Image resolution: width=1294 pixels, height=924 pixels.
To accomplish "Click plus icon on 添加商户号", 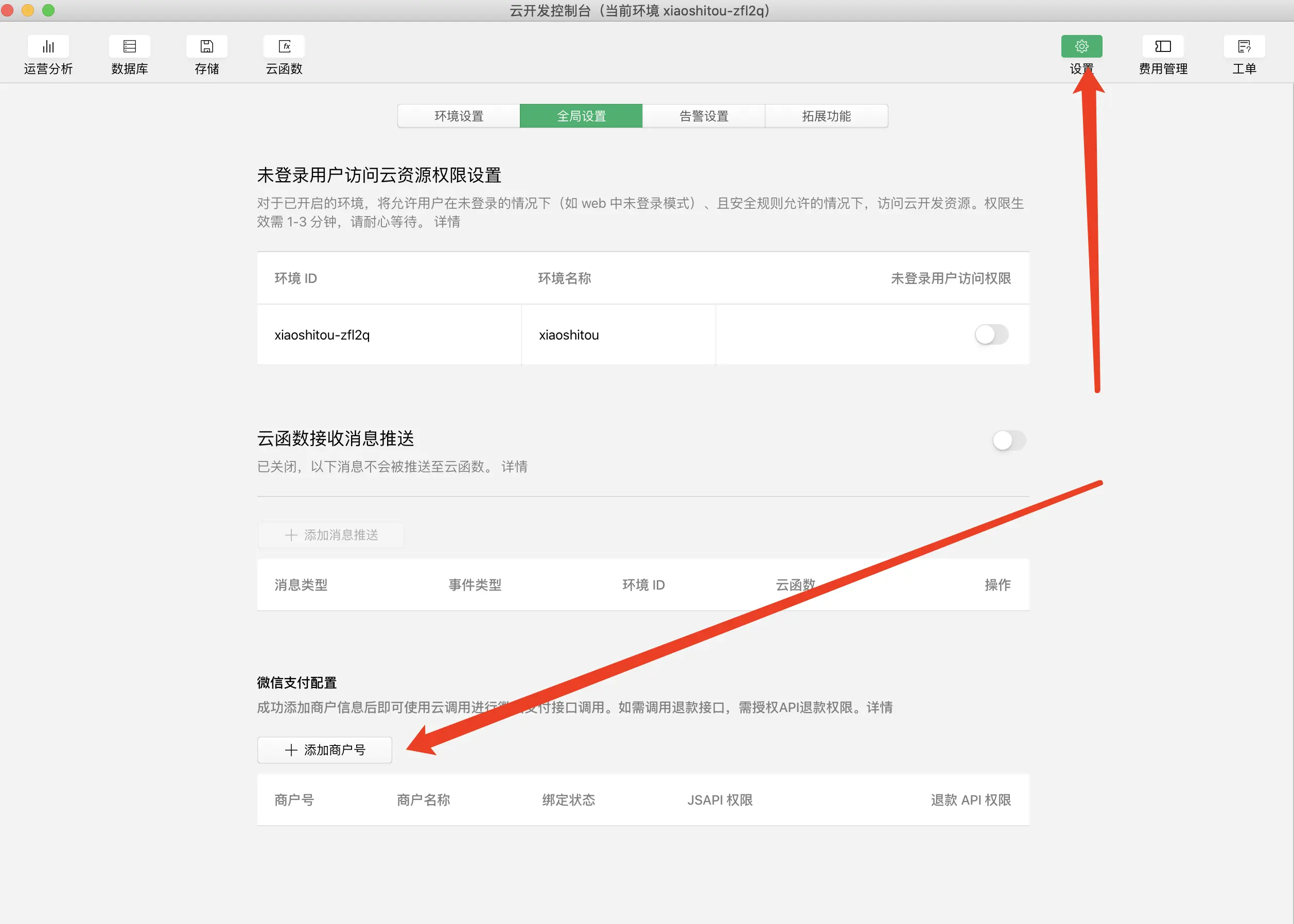I will pyautogui.click(x=291, y=750).
